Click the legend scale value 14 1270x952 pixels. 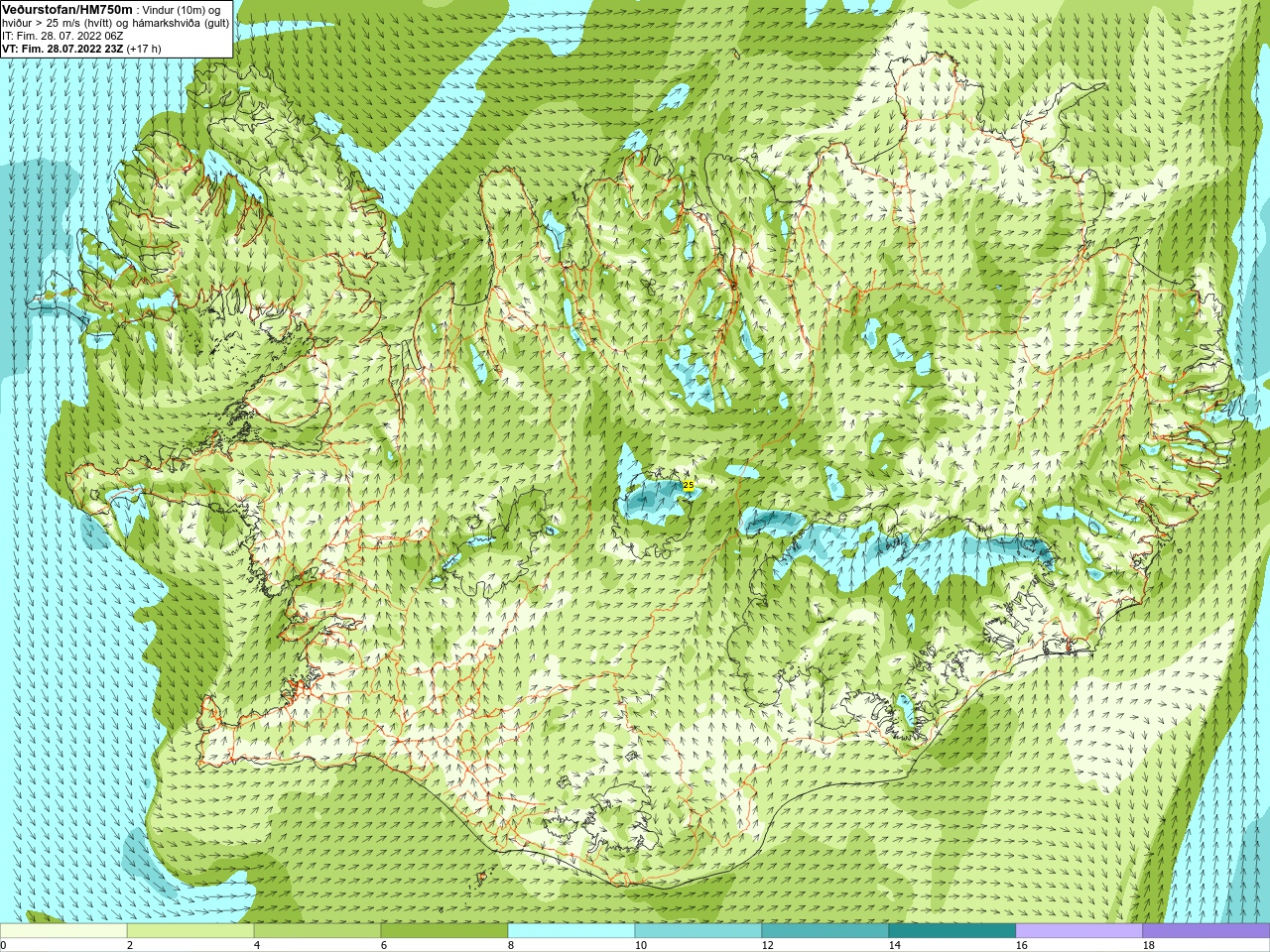coord(895,945)
